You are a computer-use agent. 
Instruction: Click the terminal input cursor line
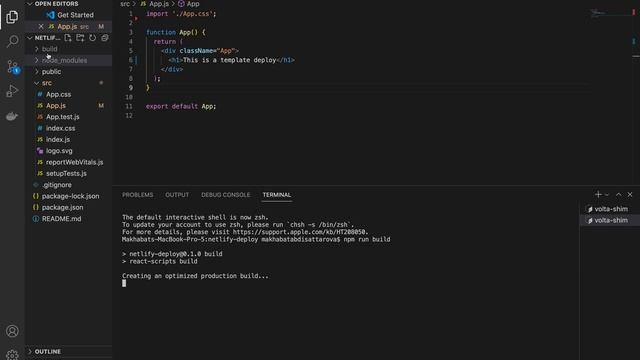124,283
